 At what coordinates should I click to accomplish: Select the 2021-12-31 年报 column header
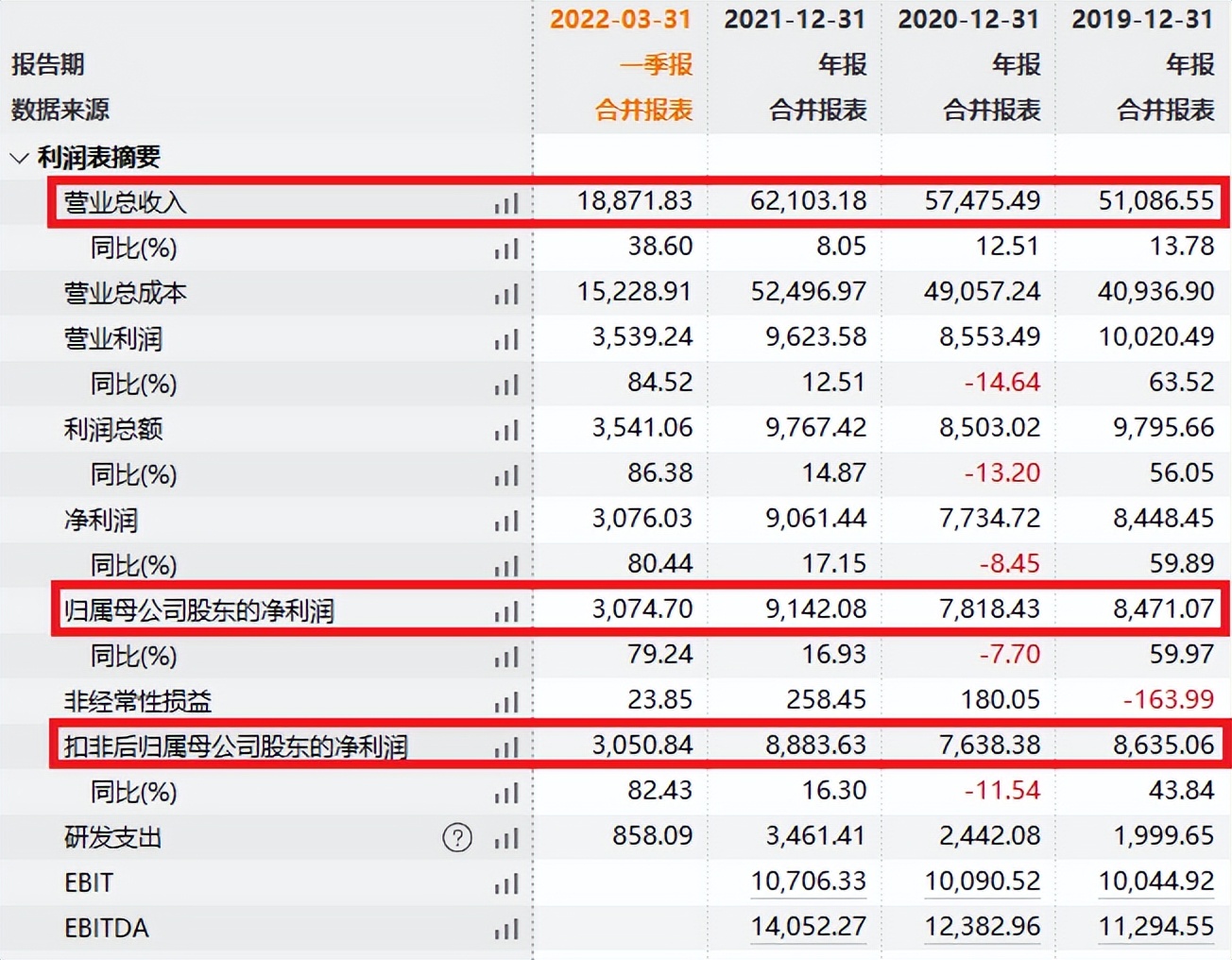(x=794, y=19)
